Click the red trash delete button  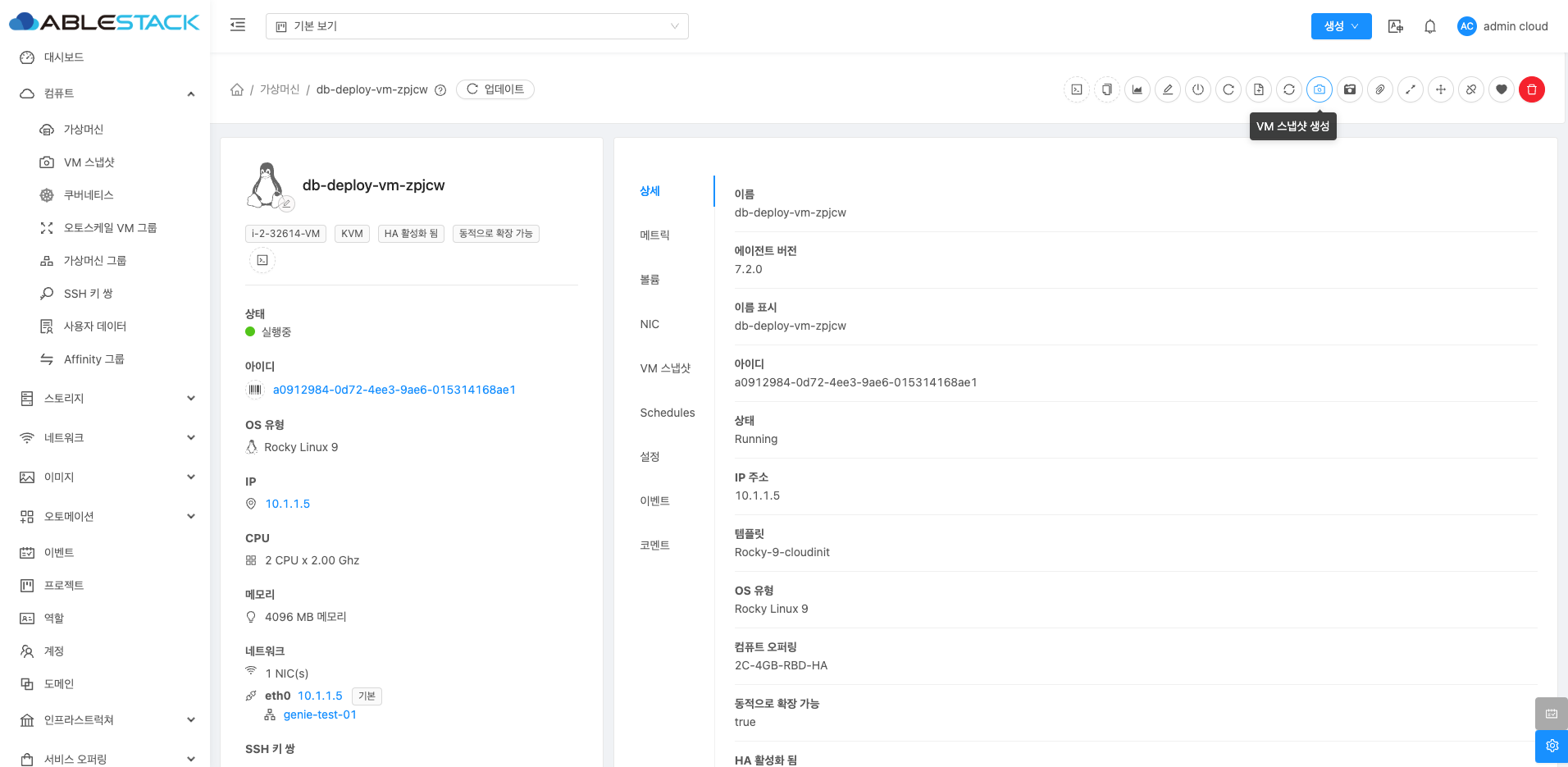1531,89
